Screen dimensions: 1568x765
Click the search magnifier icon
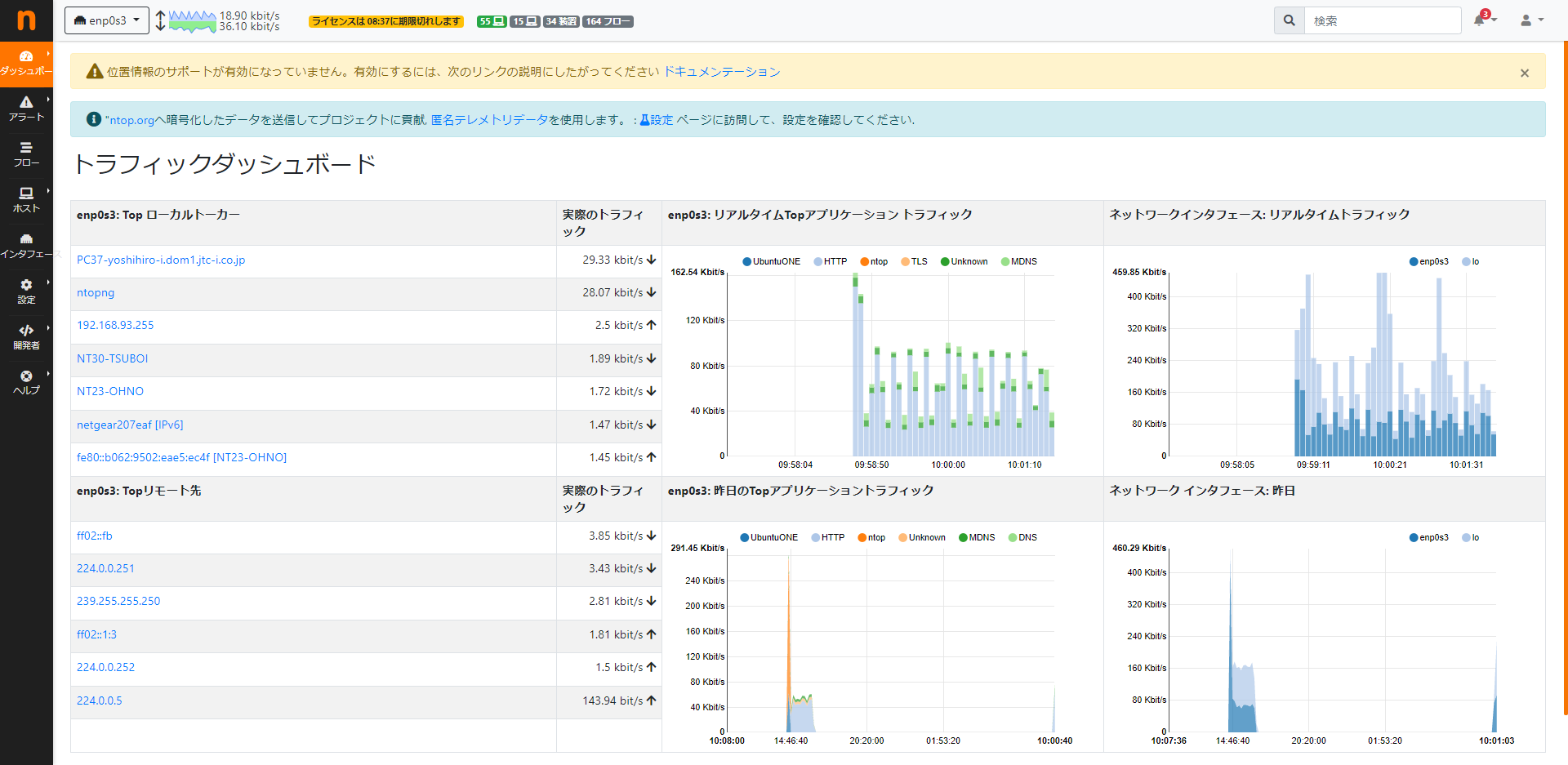[x=1289, y=20]
